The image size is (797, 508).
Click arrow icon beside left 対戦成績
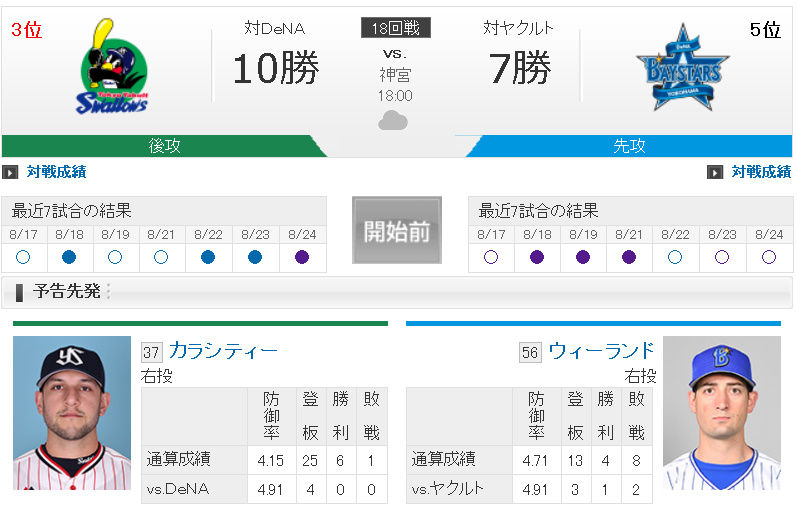point(11,172)
